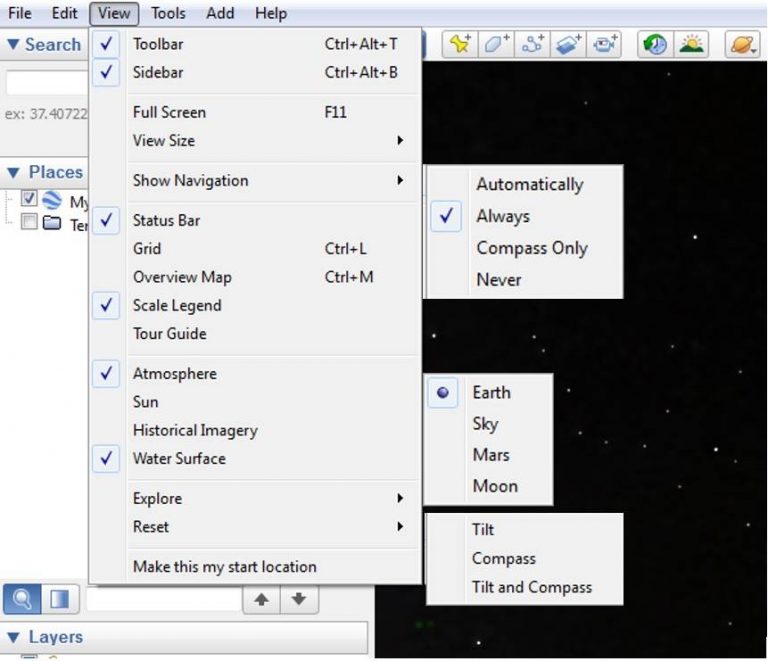This screenshot has width=768, height=661.
Task: Choose Never in navigation submenu
Action: (x=524, y=280)
